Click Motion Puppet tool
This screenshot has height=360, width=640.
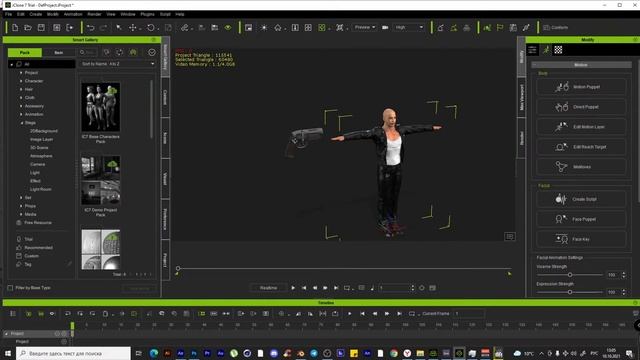pos(581,87)
